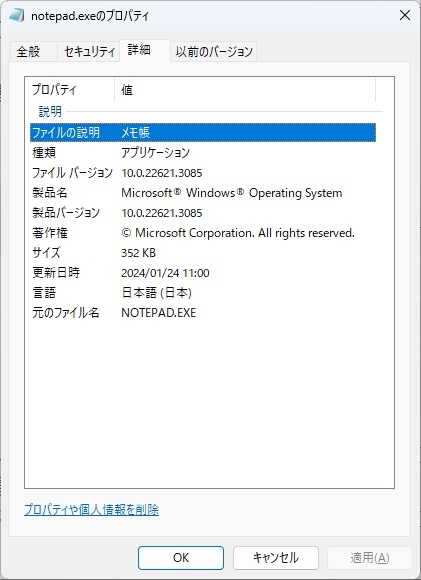The height and width of the screenshot is (580, 421).
Task: Select the 著作権 copyright row
Action: 203,233
